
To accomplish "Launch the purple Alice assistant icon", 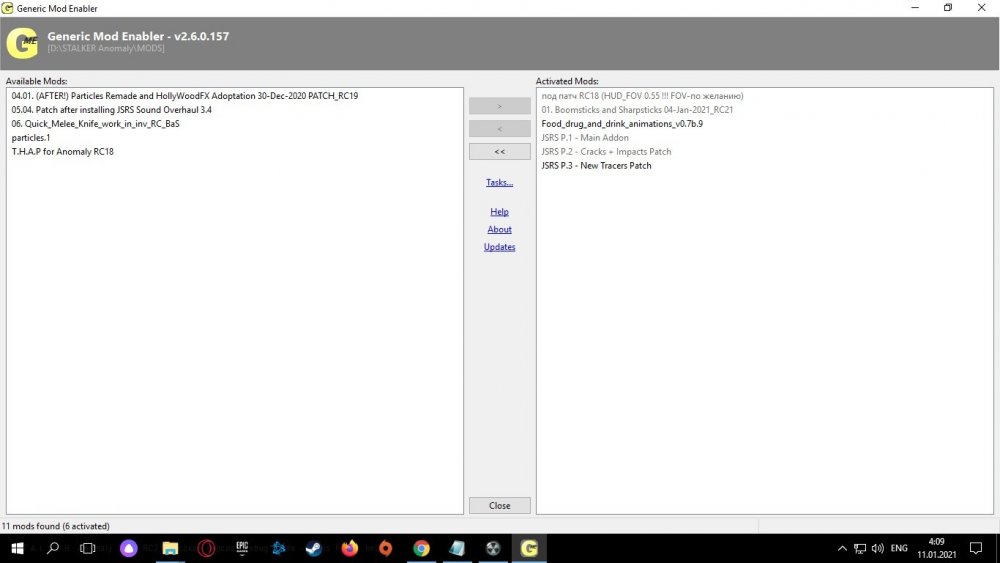I will point(129,548).
